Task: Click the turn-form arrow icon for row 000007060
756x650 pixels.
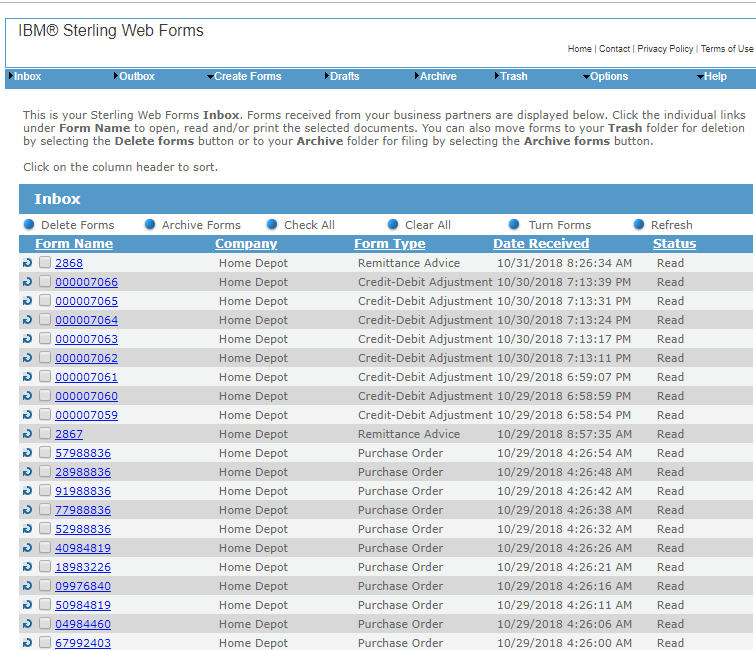Action: (27, 396)
